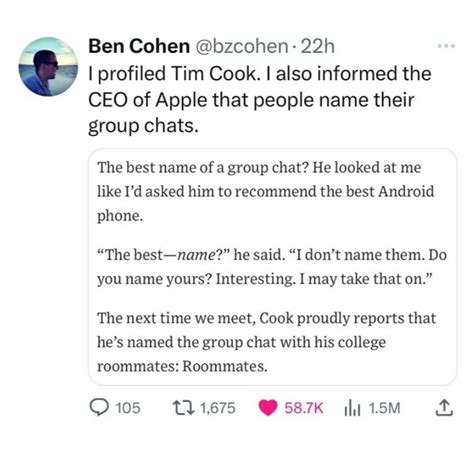474x453 pixels.
Task: Click "group chats." line in tweet text
Action: [143, 126]
